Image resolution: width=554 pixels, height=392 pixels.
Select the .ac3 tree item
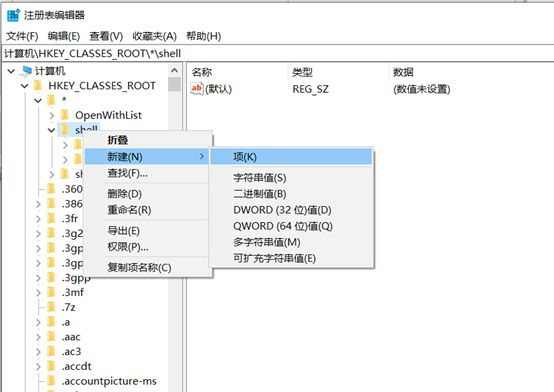[71, 351]
